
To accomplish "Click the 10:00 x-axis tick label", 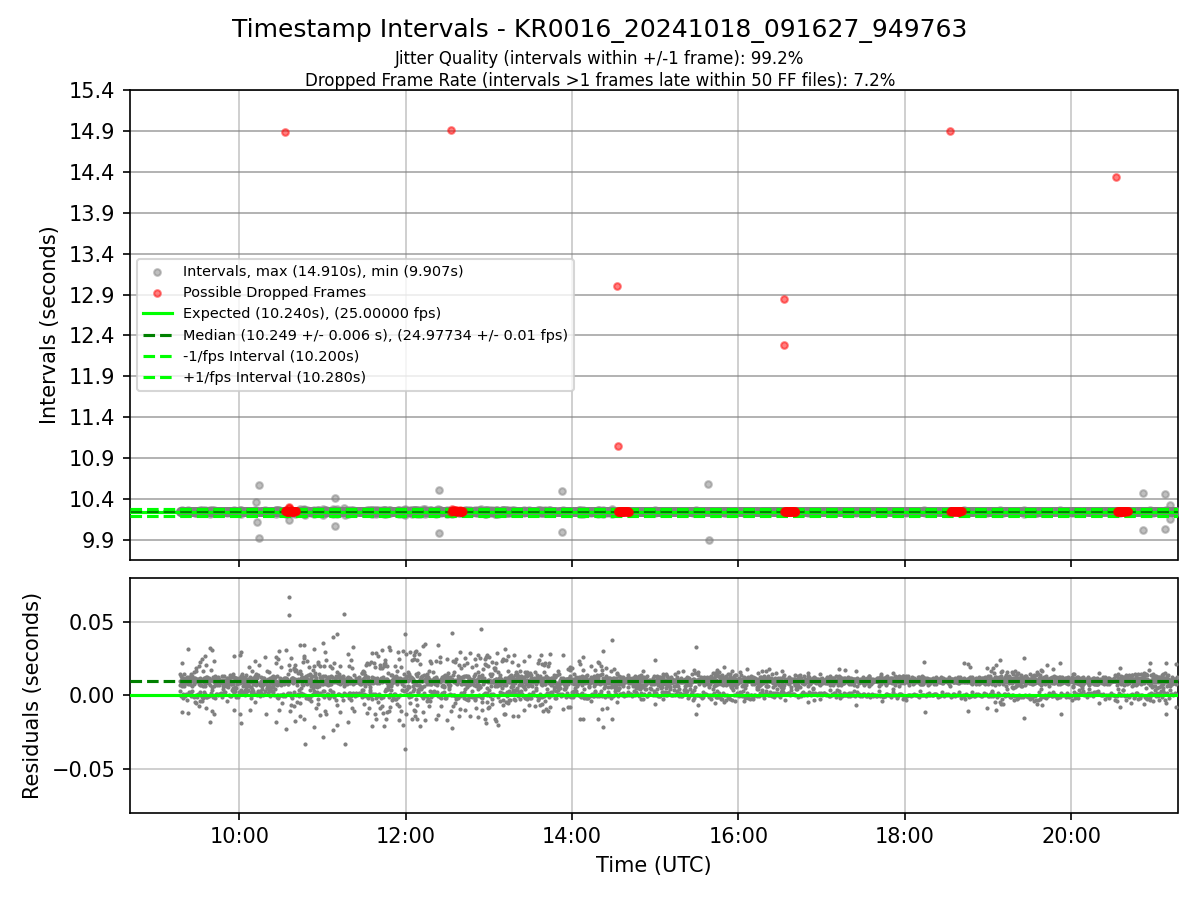I will (x=239, y=835).
